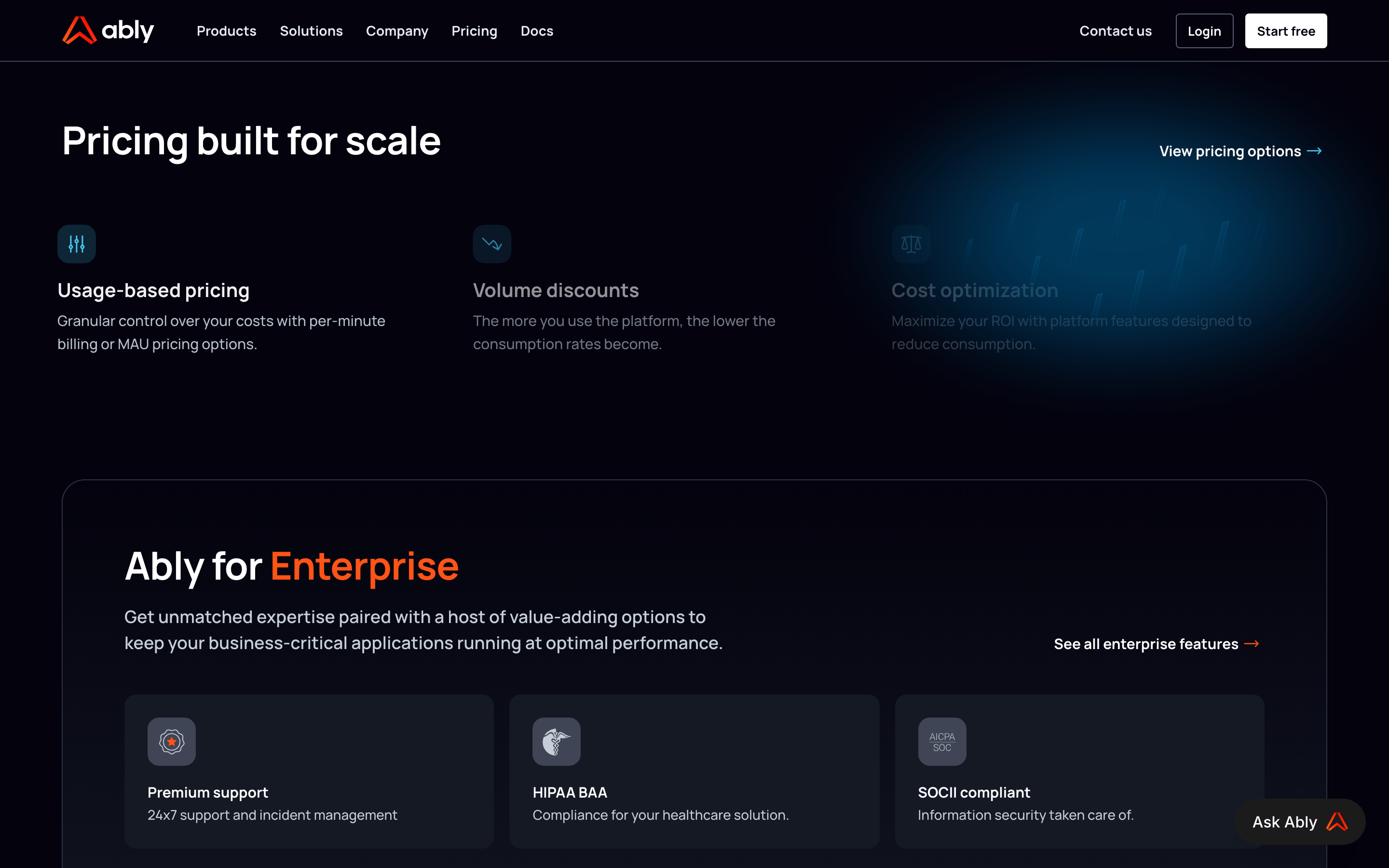Image resolution: width=1389 pixels, height=868 pixels.
Task: Click the Ably logo in header
Action: tap(108, 30)
